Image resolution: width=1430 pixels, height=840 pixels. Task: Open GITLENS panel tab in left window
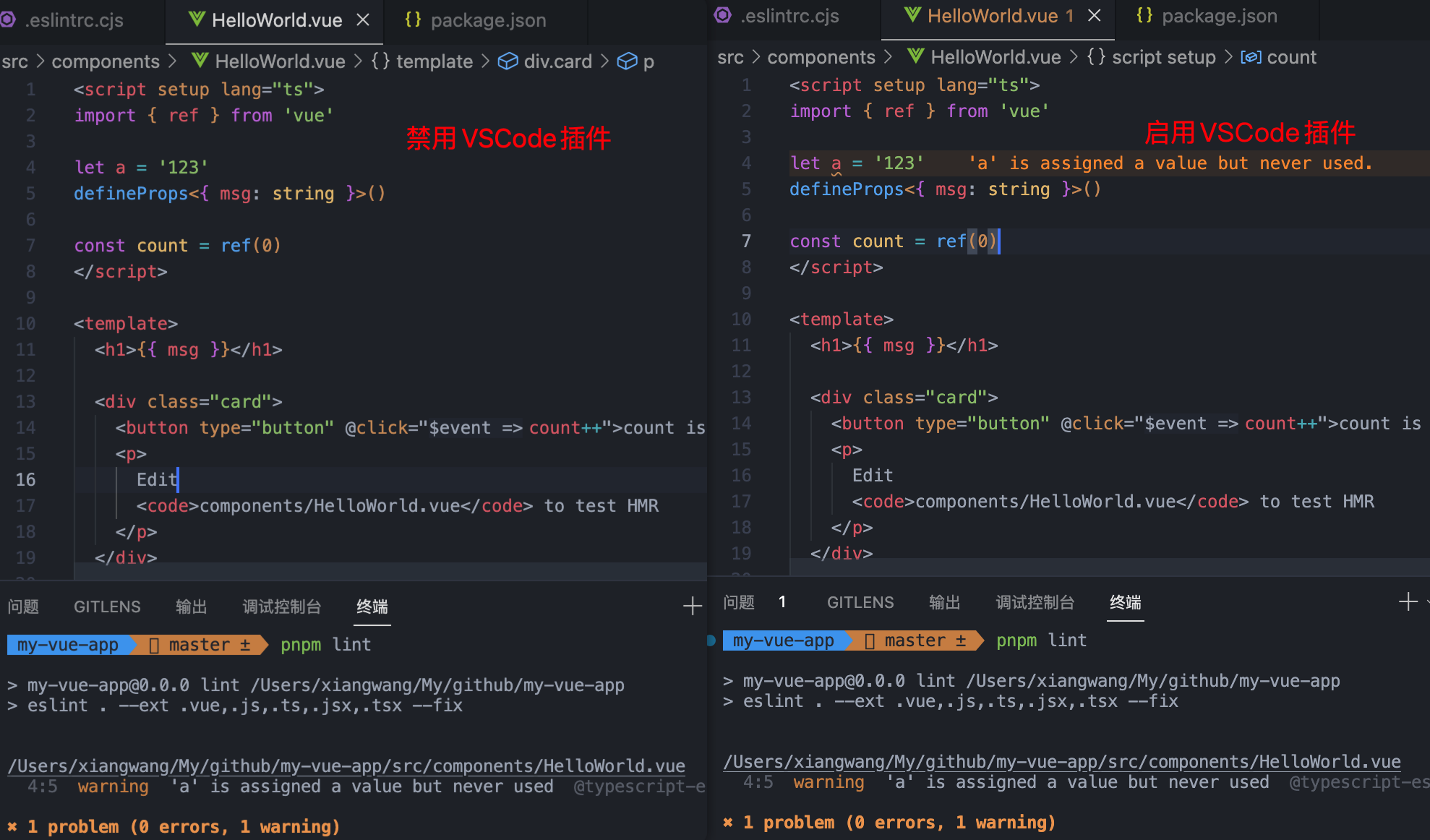107,607
